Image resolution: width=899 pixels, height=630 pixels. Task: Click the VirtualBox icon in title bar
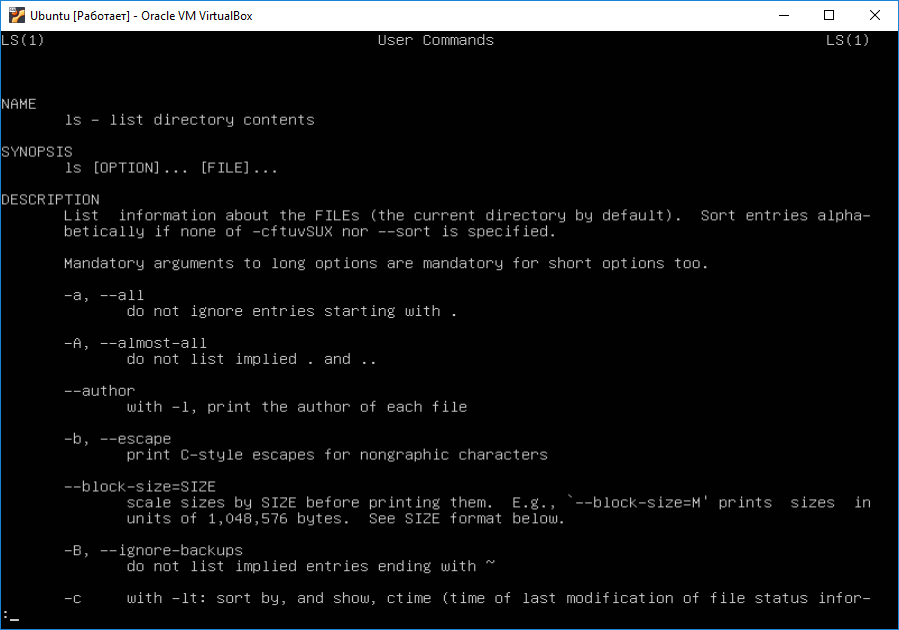click(x=16, y=15)
